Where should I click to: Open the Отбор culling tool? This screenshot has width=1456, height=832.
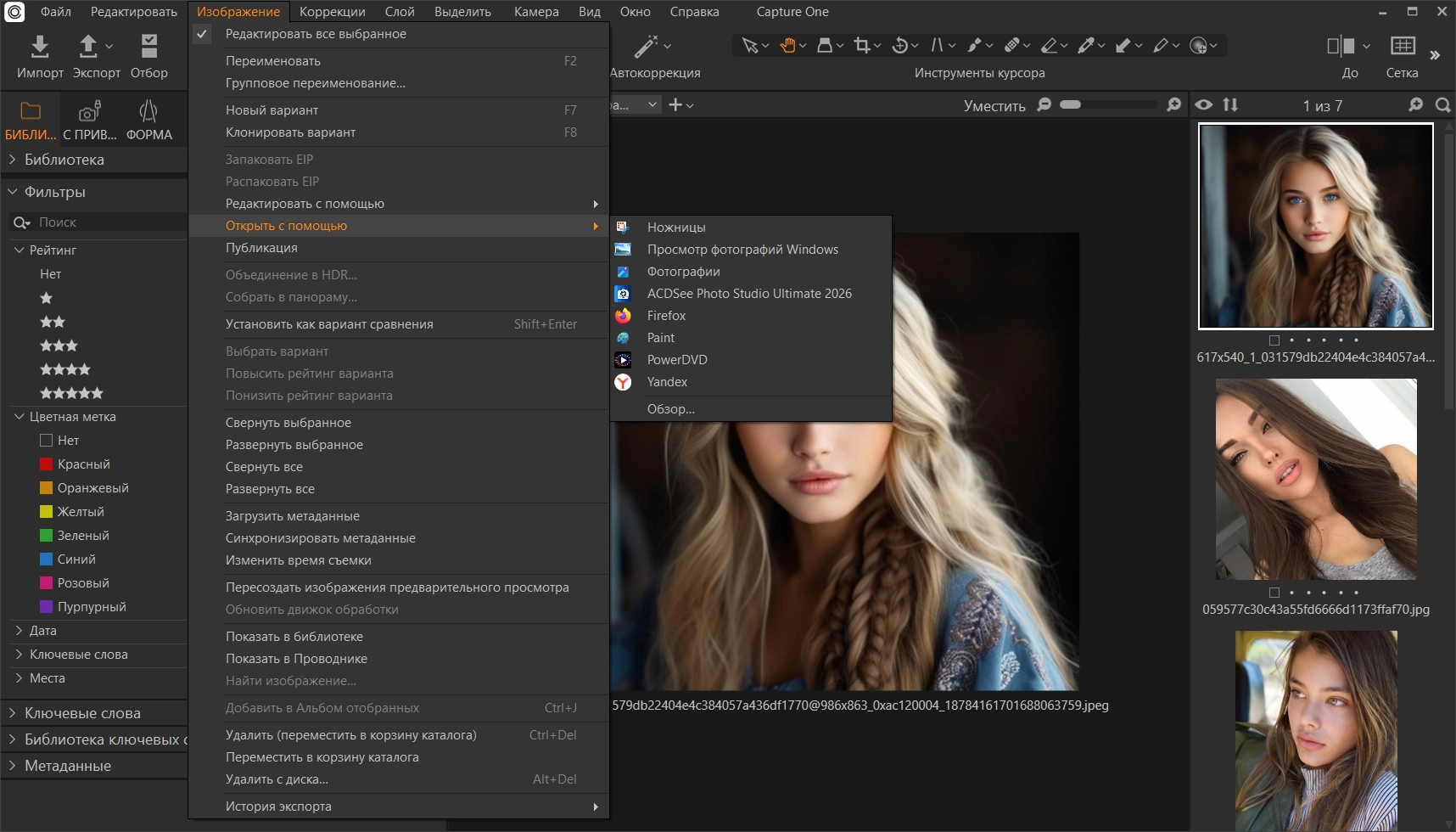point(149,47)
